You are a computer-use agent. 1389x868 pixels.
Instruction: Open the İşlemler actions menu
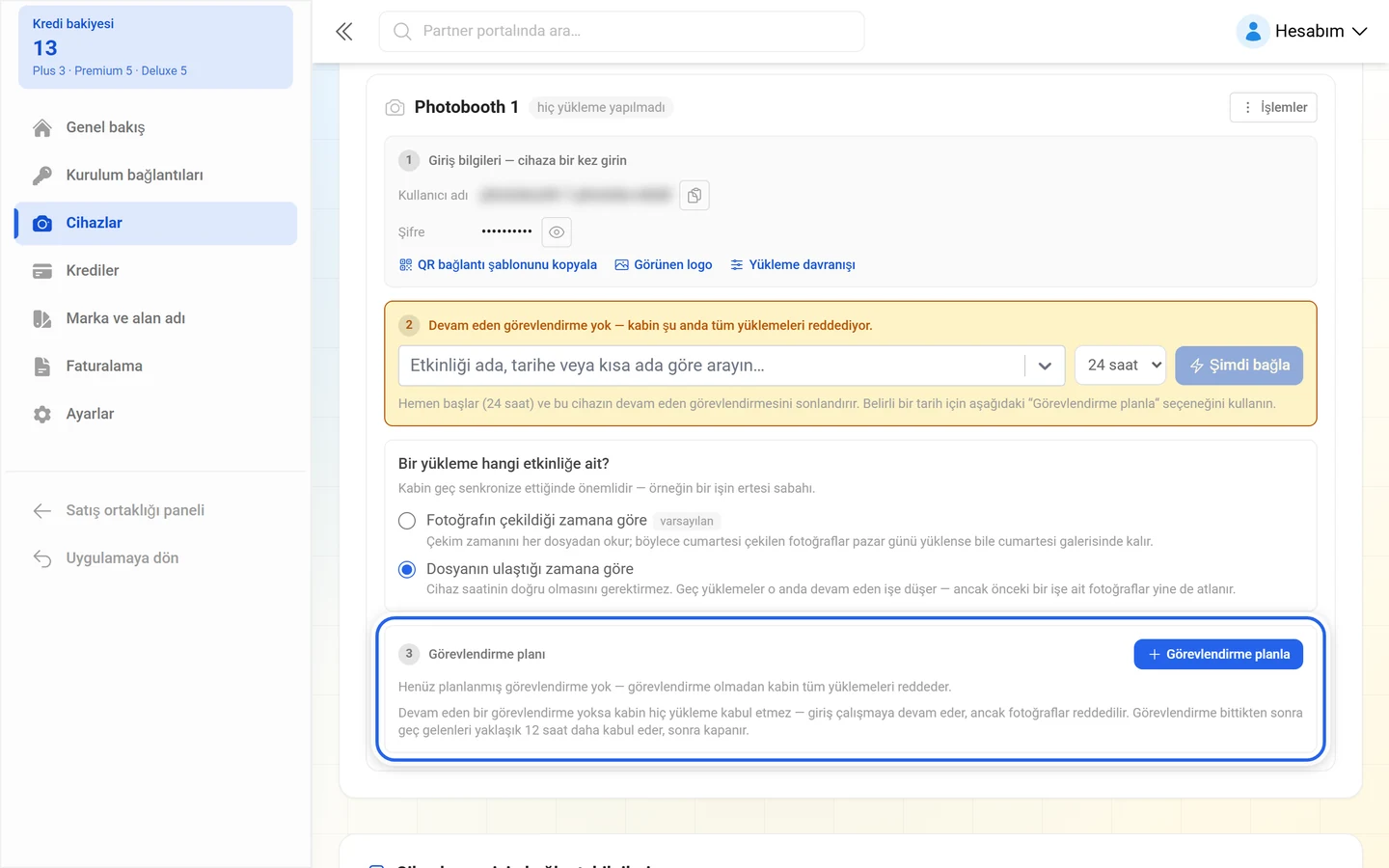(x=1273, y=108)
